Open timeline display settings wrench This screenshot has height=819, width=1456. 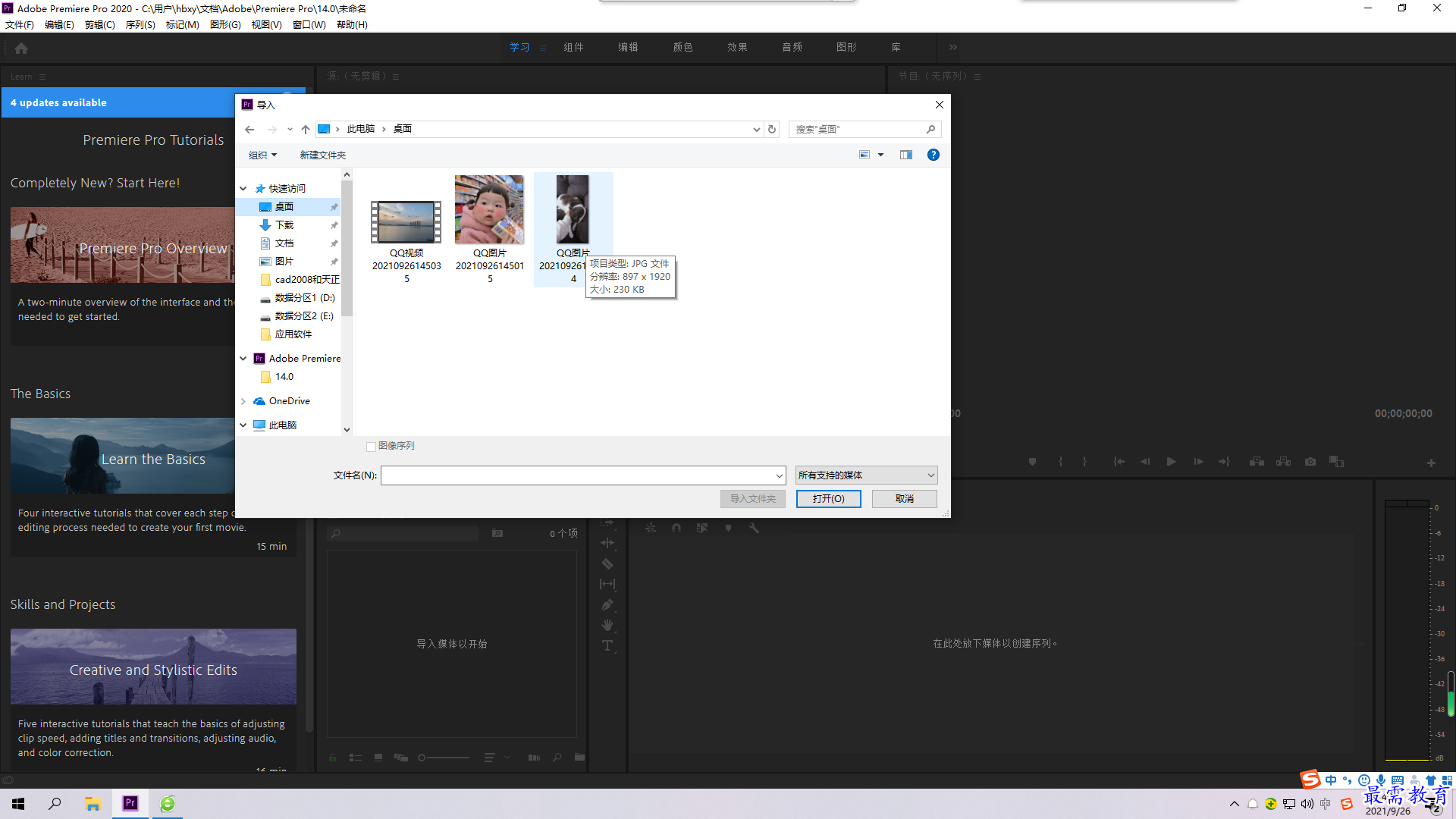click(754, 528)
